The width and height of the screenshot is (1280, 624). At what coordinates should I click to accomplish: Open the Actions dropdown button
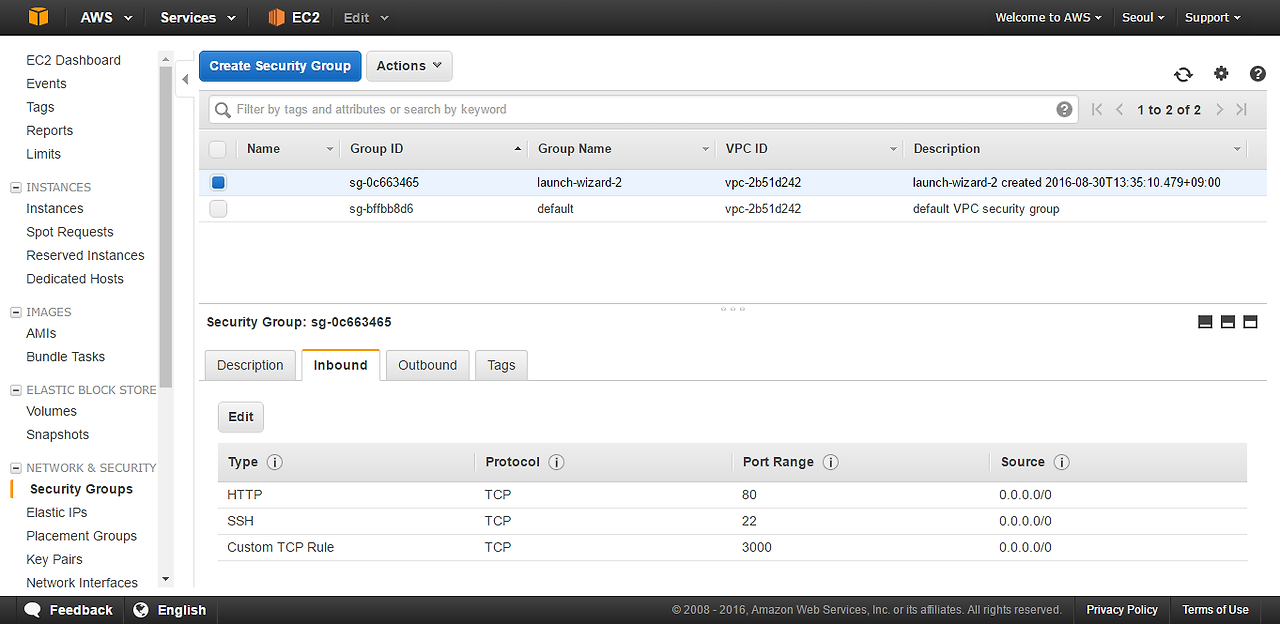click(409, 66)
